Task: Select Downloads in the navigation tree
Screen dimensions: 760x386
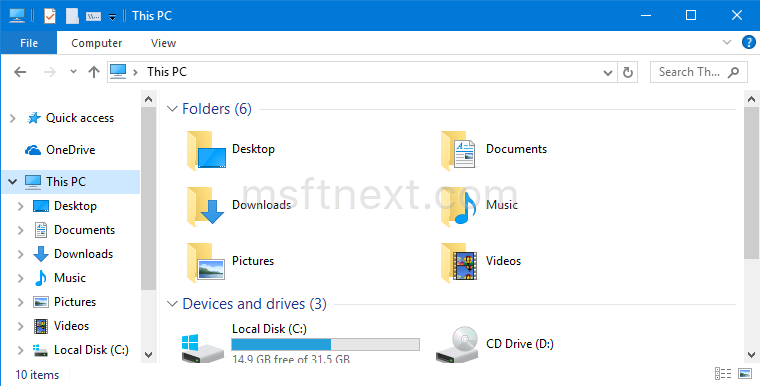Action: point(83,254)
